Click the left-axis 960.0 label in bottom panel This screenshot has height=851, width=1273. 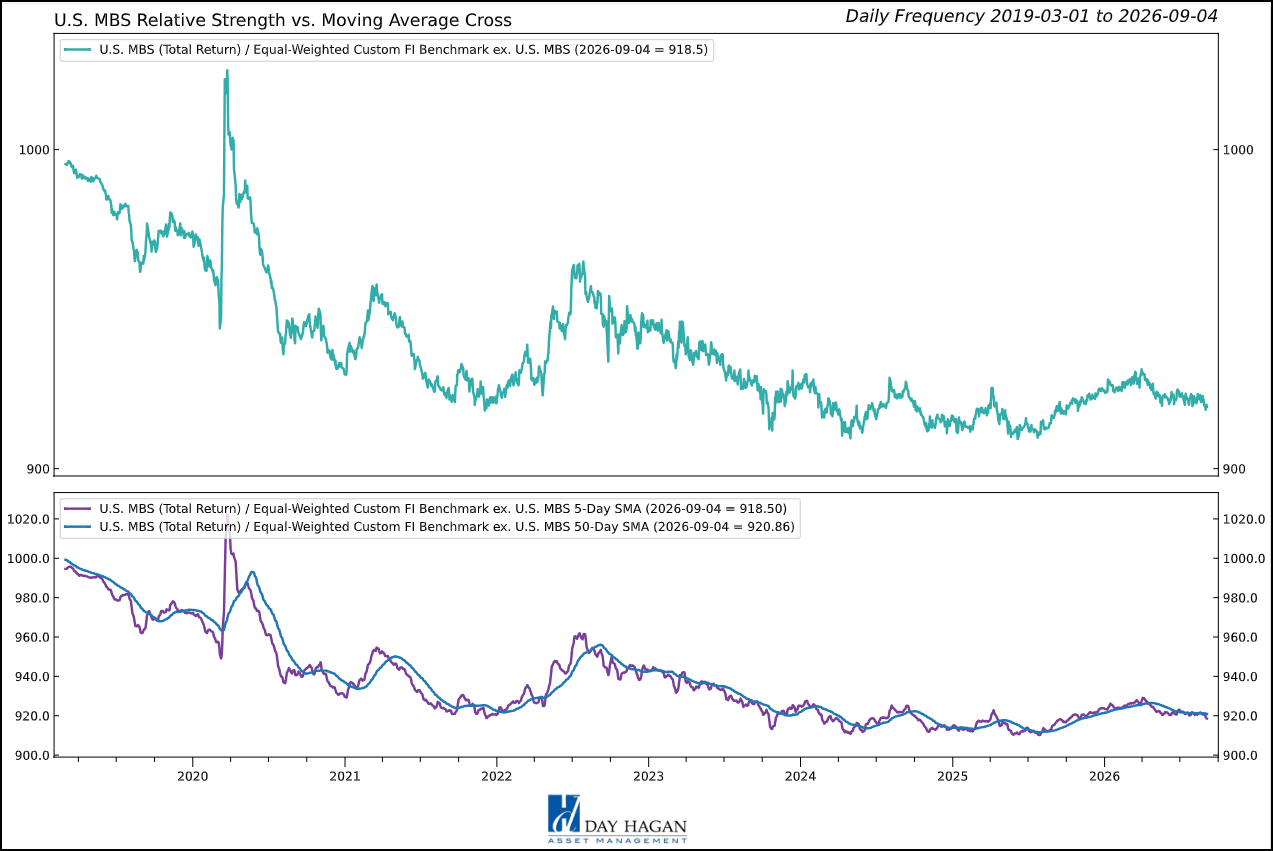click(30, 637)
